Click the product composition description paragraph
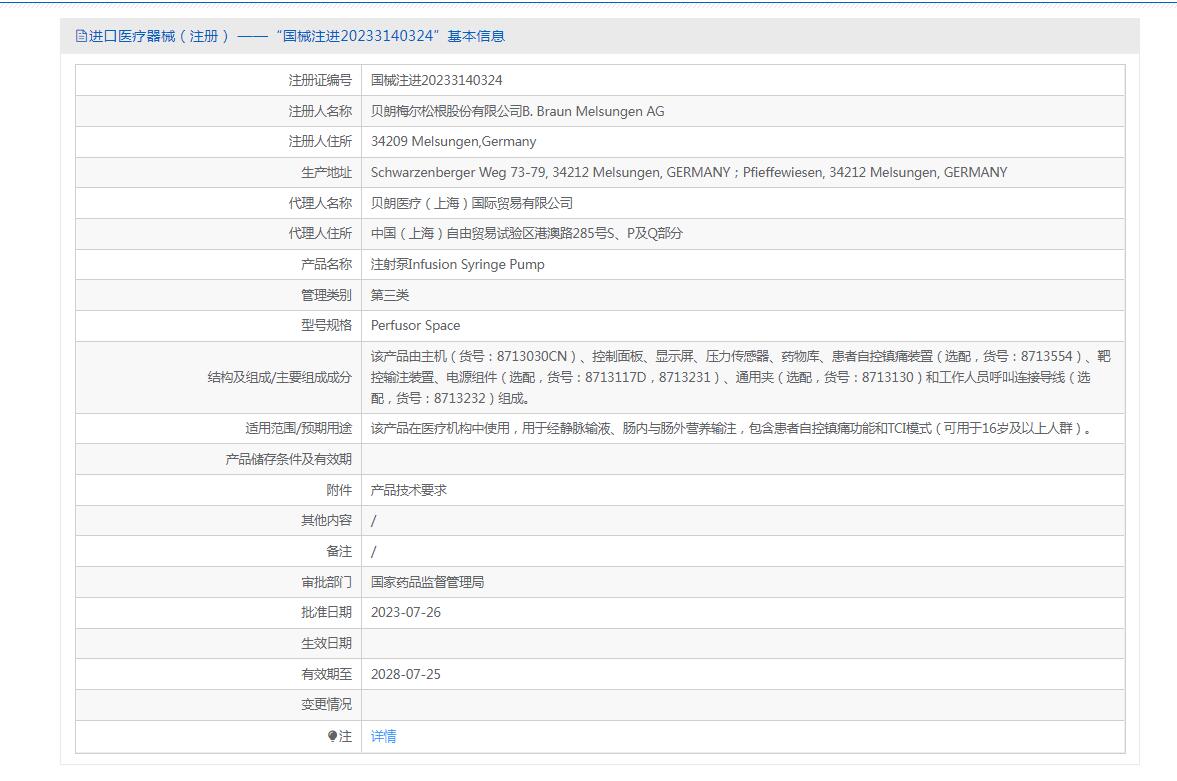Image resolution: width=1177 pixels, height=781 pixels. tap(740, 377)
